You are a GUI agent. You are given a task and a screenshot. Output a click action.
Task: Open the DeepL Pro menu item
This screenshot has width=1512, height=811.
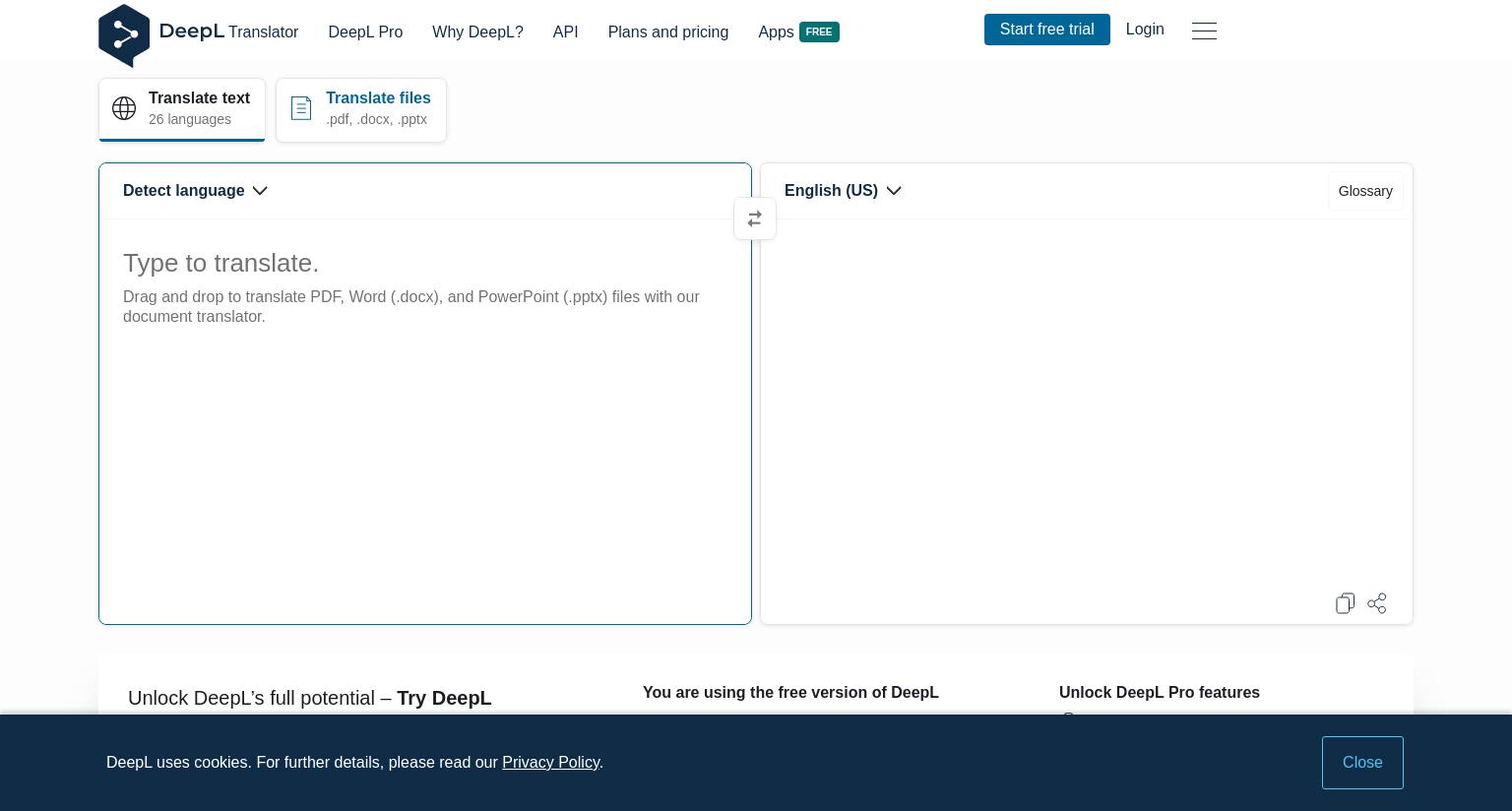click(365, 32)
